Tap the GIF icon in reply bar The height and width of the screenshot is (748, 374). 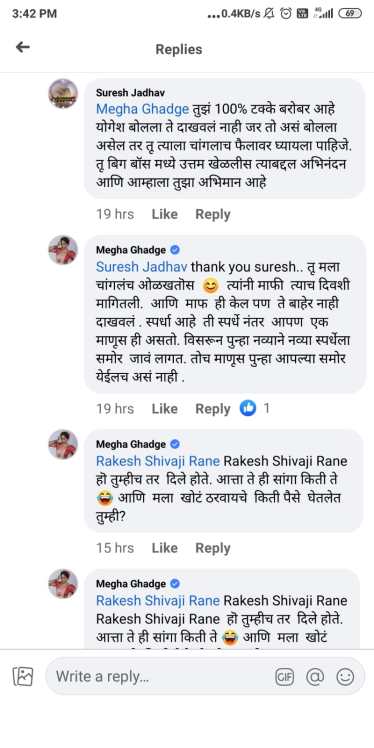tap(284, 676)
